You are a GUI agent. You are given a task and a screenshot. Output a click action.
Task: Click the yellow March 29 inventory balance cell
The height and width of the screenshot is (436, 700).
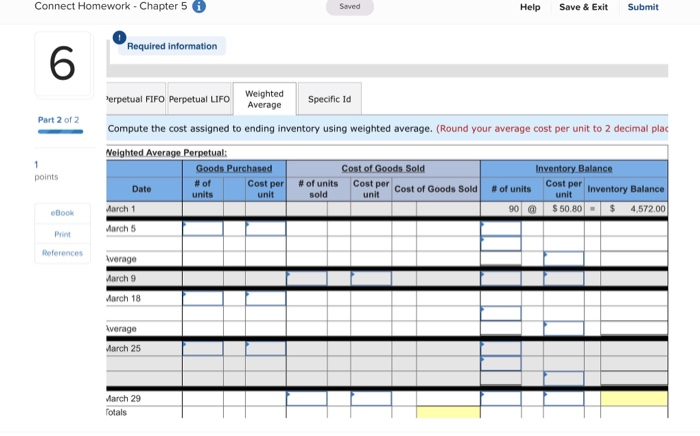click(634, 399)
